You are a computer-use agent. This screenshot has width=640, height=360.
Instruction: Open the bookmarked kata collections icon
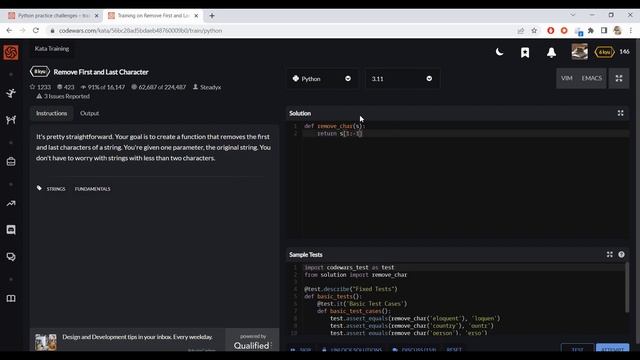click(x=525, y=52)
